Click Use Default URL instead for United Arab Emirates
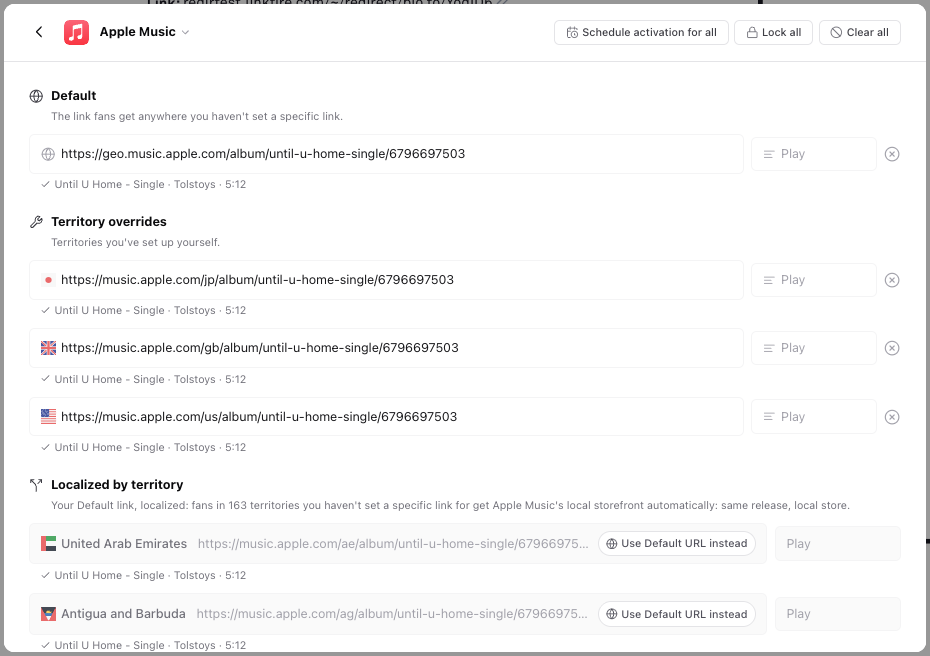930x656 pixels. pos(677,544)
